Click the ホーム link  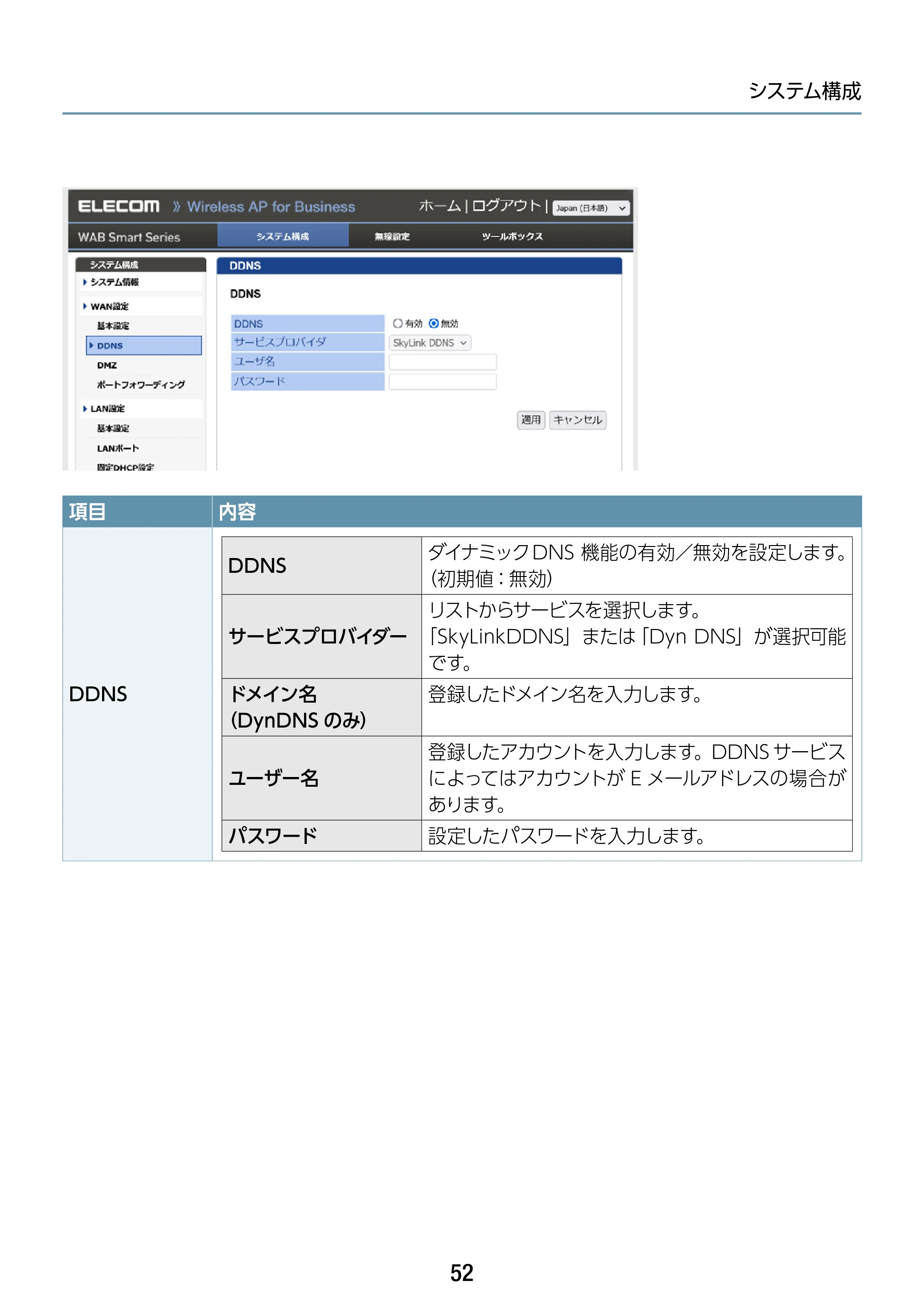click(440, 206)
